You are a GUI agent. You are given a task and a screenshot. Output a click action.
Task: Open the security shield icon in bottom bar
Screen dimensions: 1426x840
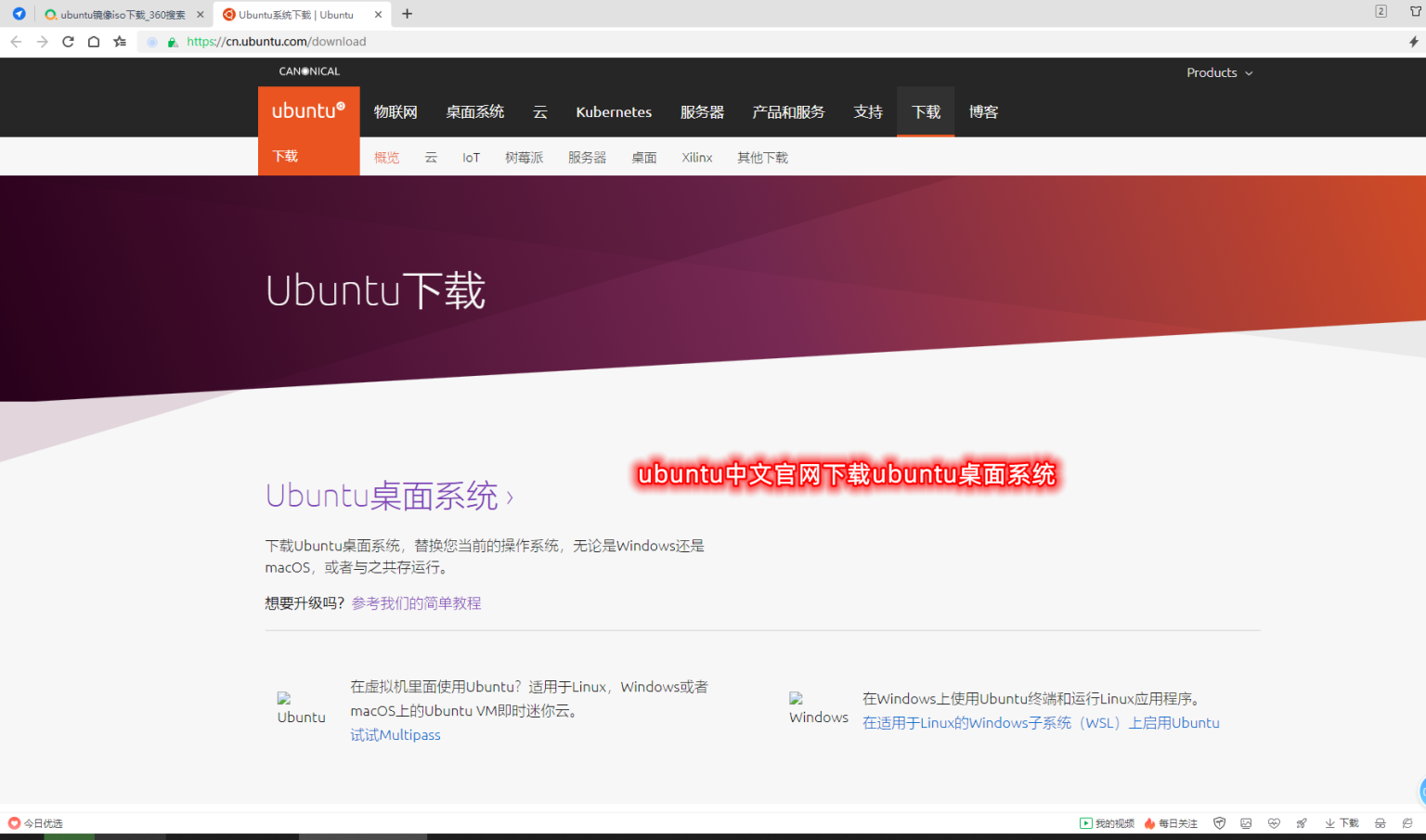(1219, 822)
